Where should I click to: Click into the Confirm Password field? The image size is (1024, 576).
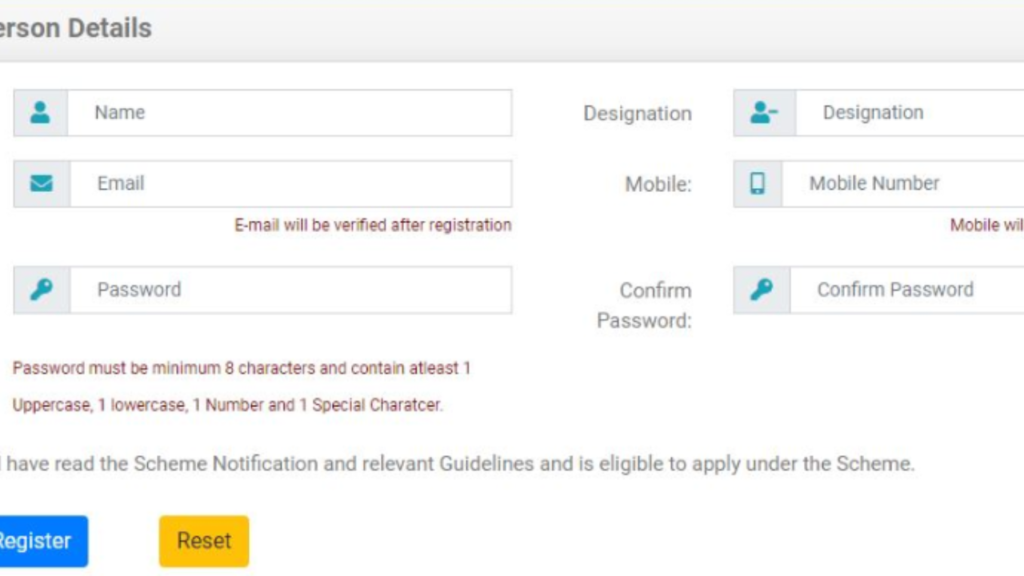(906, 290)
